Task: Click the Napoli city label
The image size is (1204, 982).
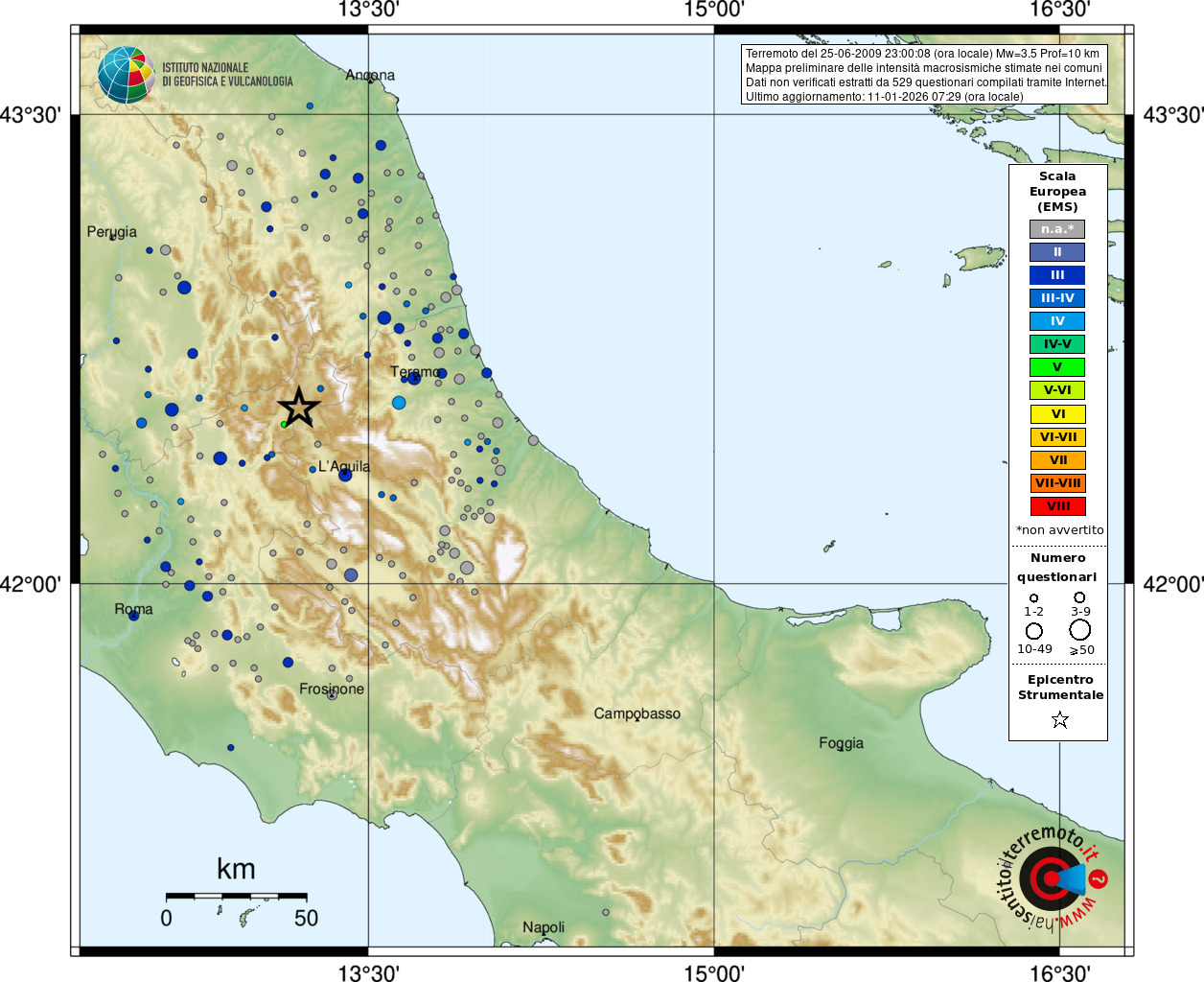Action: [544, 927]
